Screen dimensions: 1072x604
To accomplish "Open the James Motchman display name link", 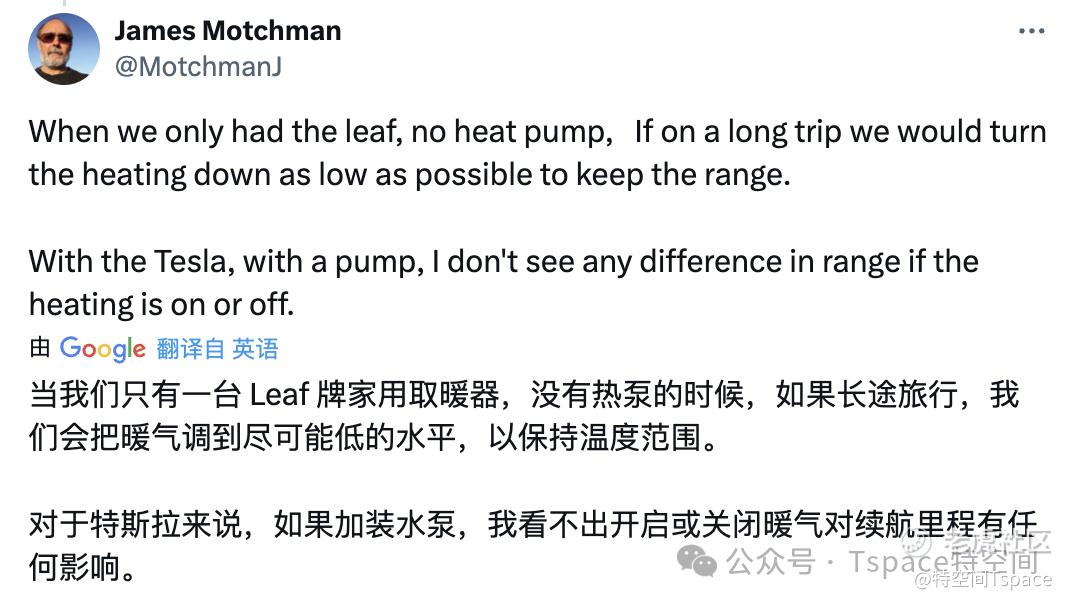I will point(228,31).
